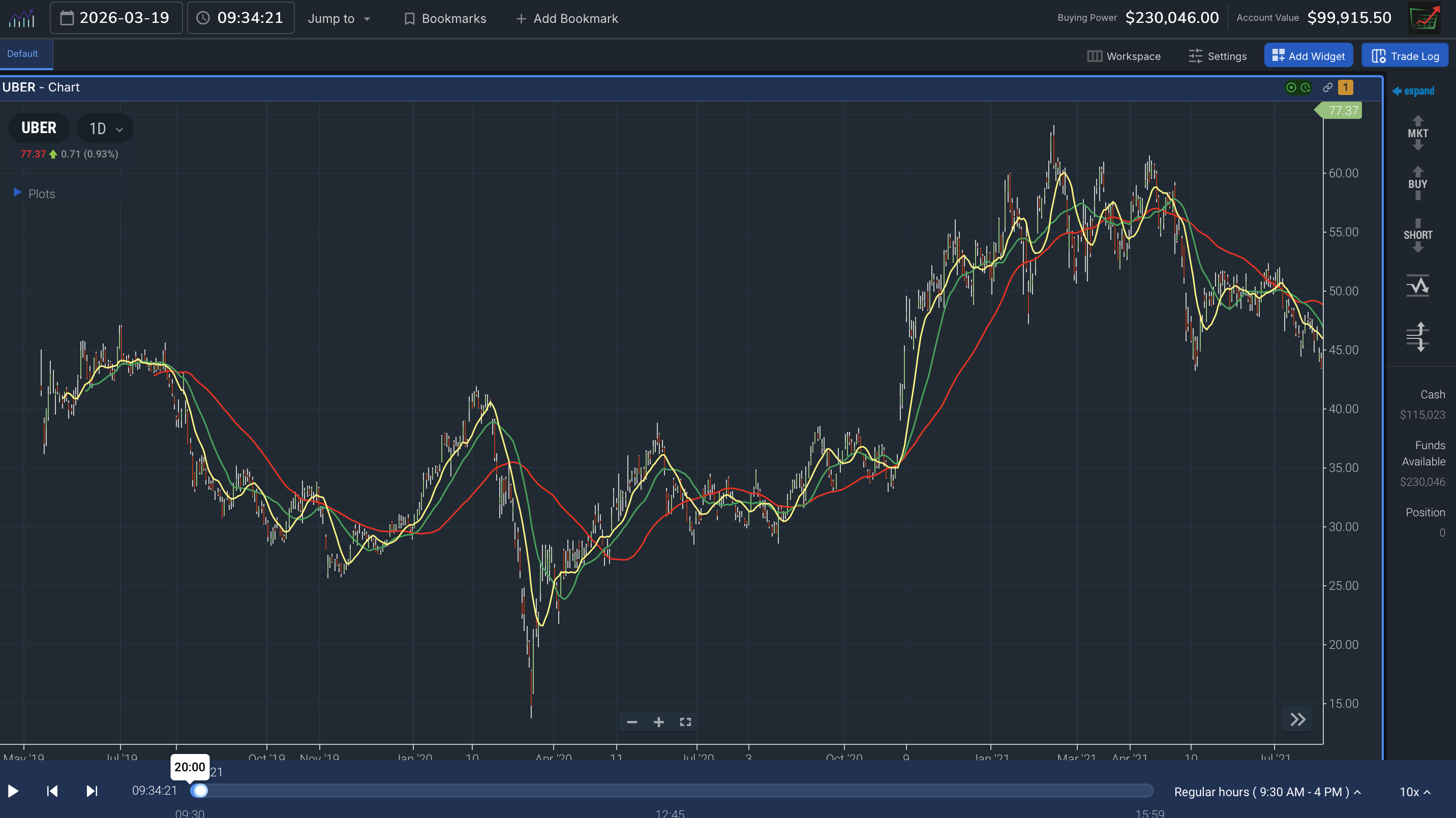The image size is (1456, 818).
Task: Click the bracket order icon on right sidebar
Action: (x=1417, y=336)
